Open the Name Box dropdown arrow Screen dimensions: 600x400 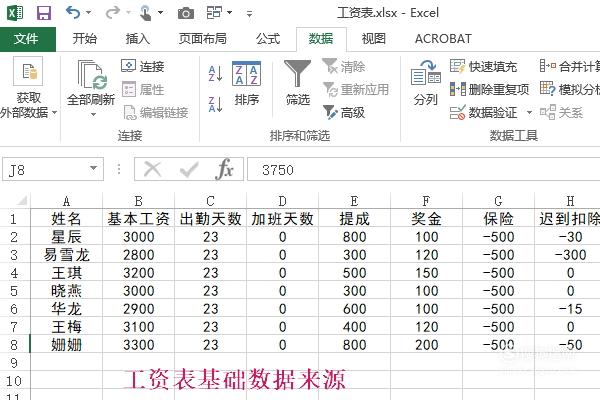[x=93, y=168]
